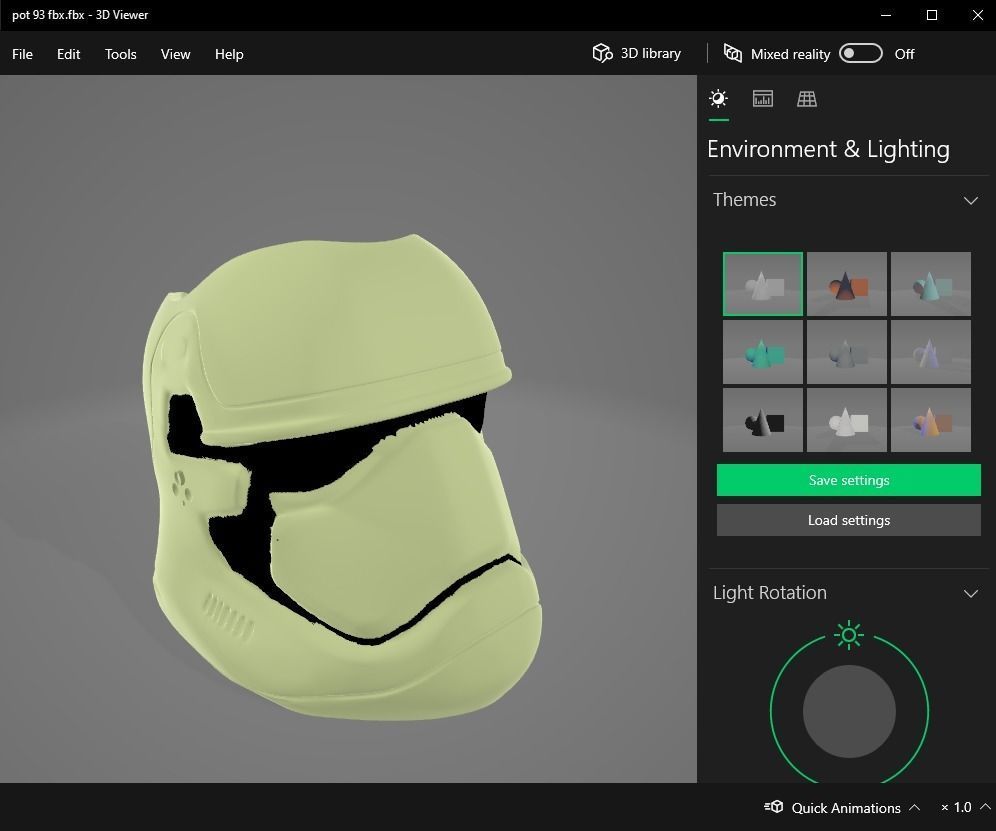
Task: Select the black shapes theme thumbnail
Action: coord(763,420)
